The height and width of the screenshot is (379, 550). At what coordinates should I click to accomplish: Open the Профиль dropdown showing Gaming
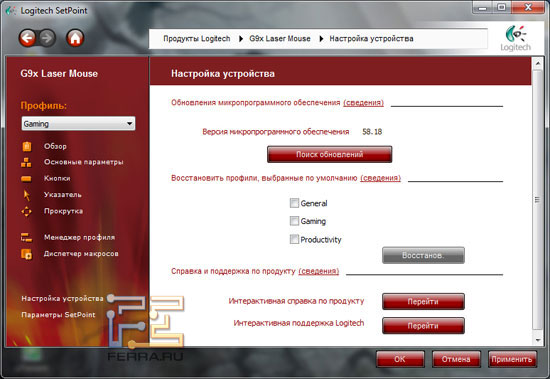(x=78, y=124)
